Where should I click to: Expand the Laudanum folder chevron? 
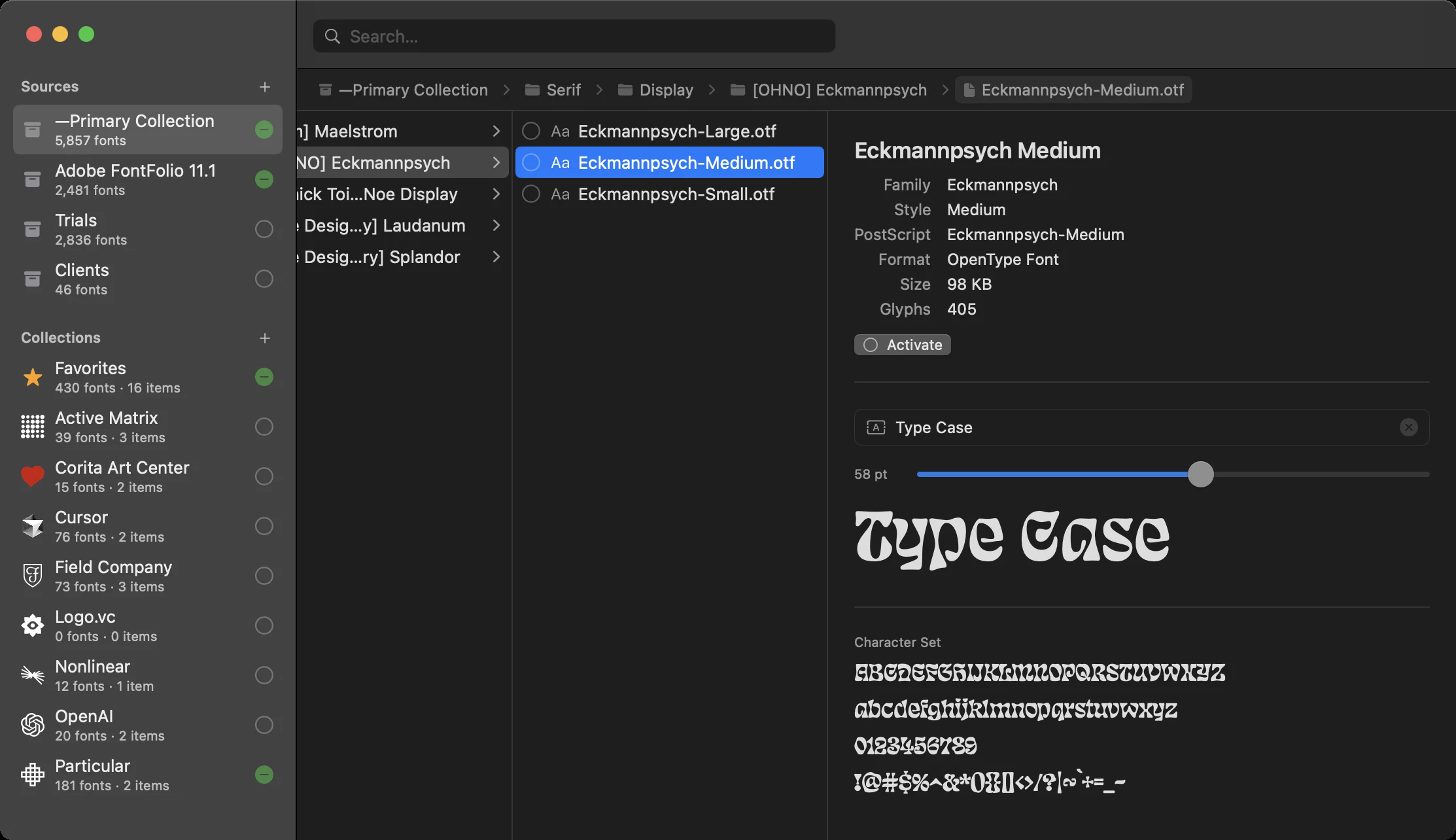(496, 226)
